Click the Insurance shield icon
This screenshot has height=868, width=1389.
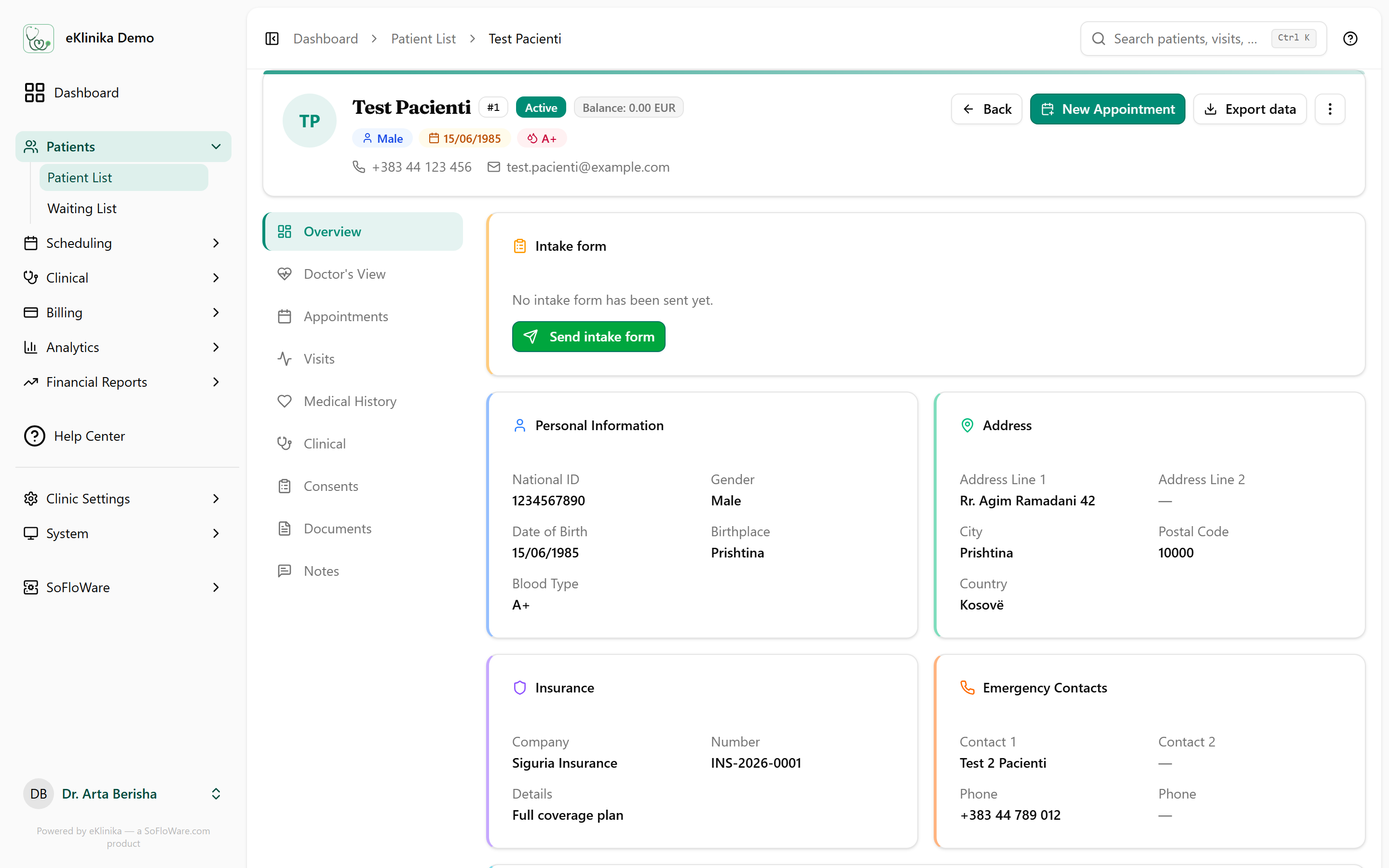pyautogui.click(x=519, y=688)
